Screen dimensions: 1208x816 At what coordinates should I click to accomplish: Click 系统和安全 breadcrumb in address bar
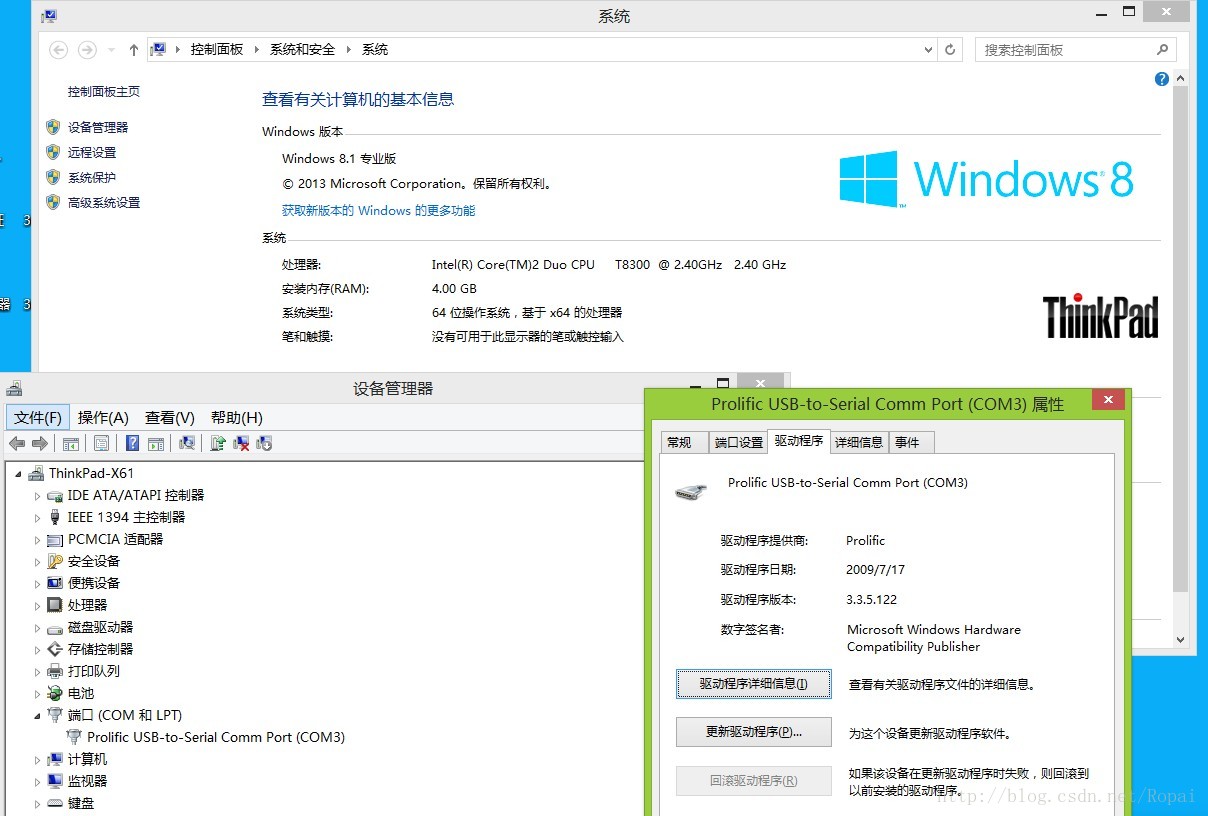[302, 49]
